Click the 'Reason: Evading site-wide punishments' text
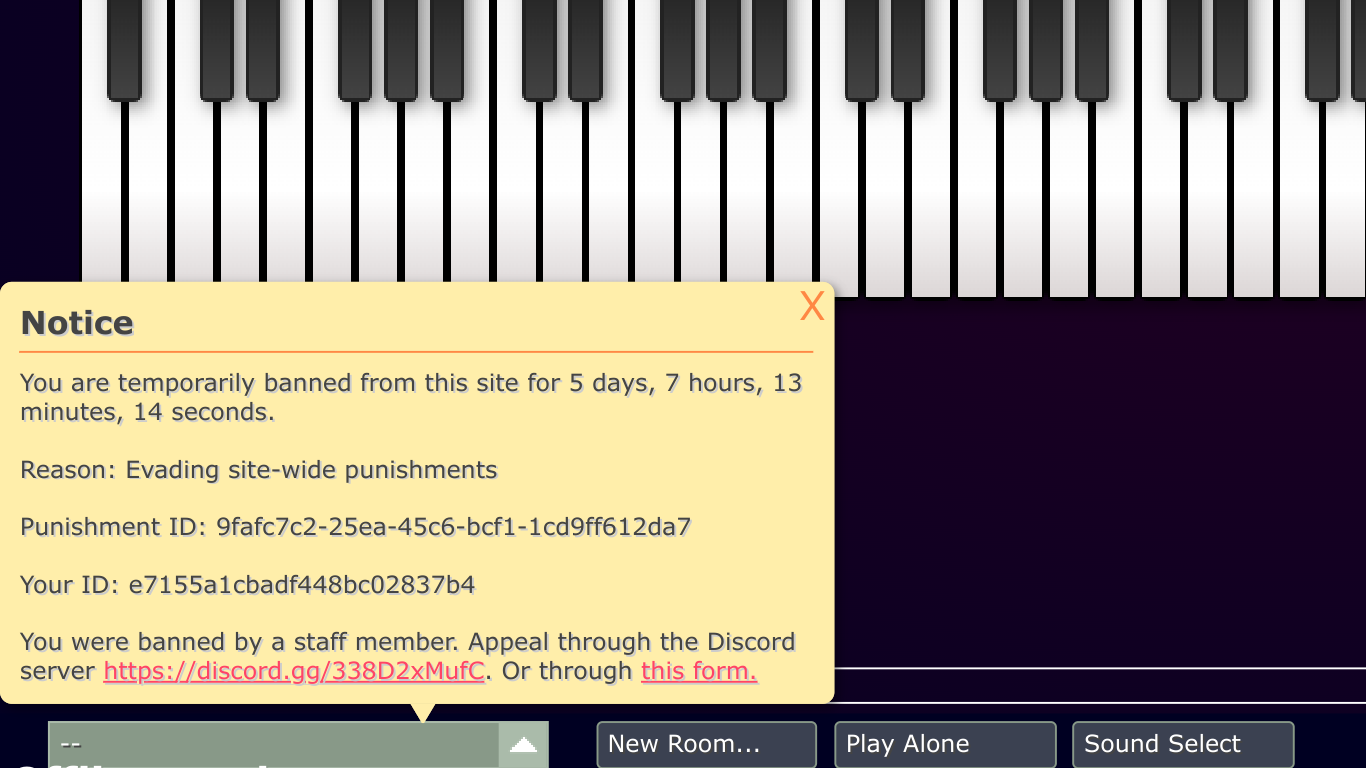The height and width of the screenshot is (768, 1366). (x=259, y=470)
